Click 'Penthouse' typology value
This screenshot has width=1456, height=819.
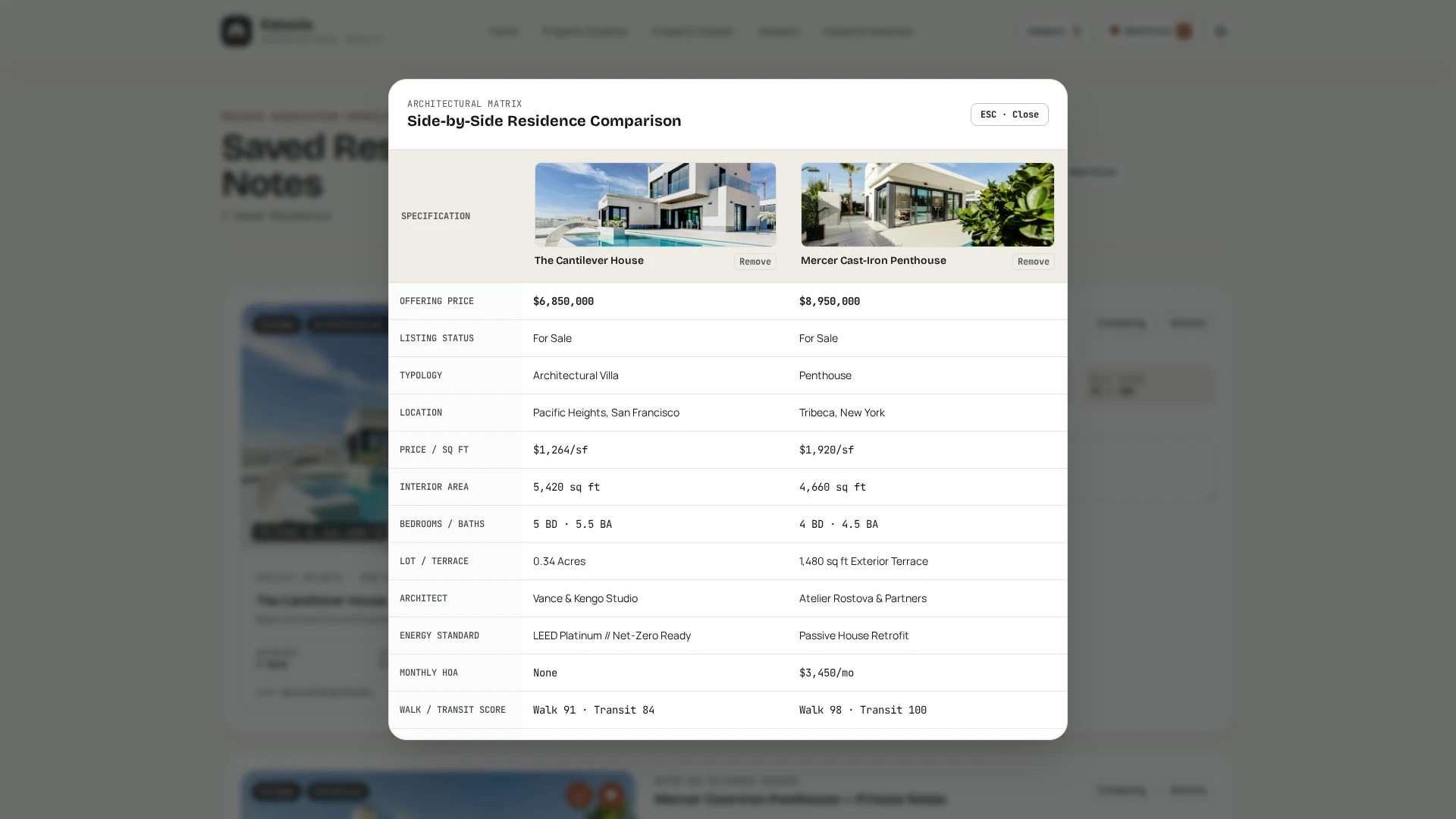[825, 375]
